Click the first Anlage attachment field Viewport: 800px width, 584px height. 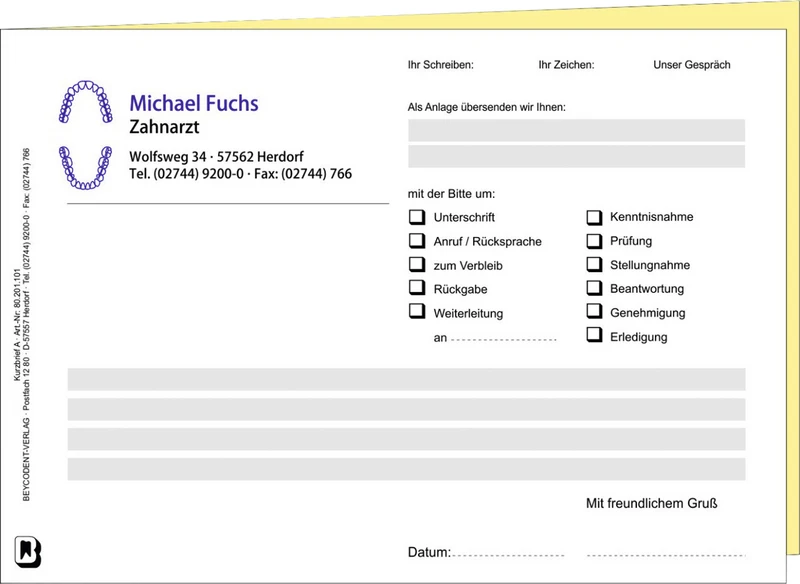pyautogui.click(x=576, y=130)
